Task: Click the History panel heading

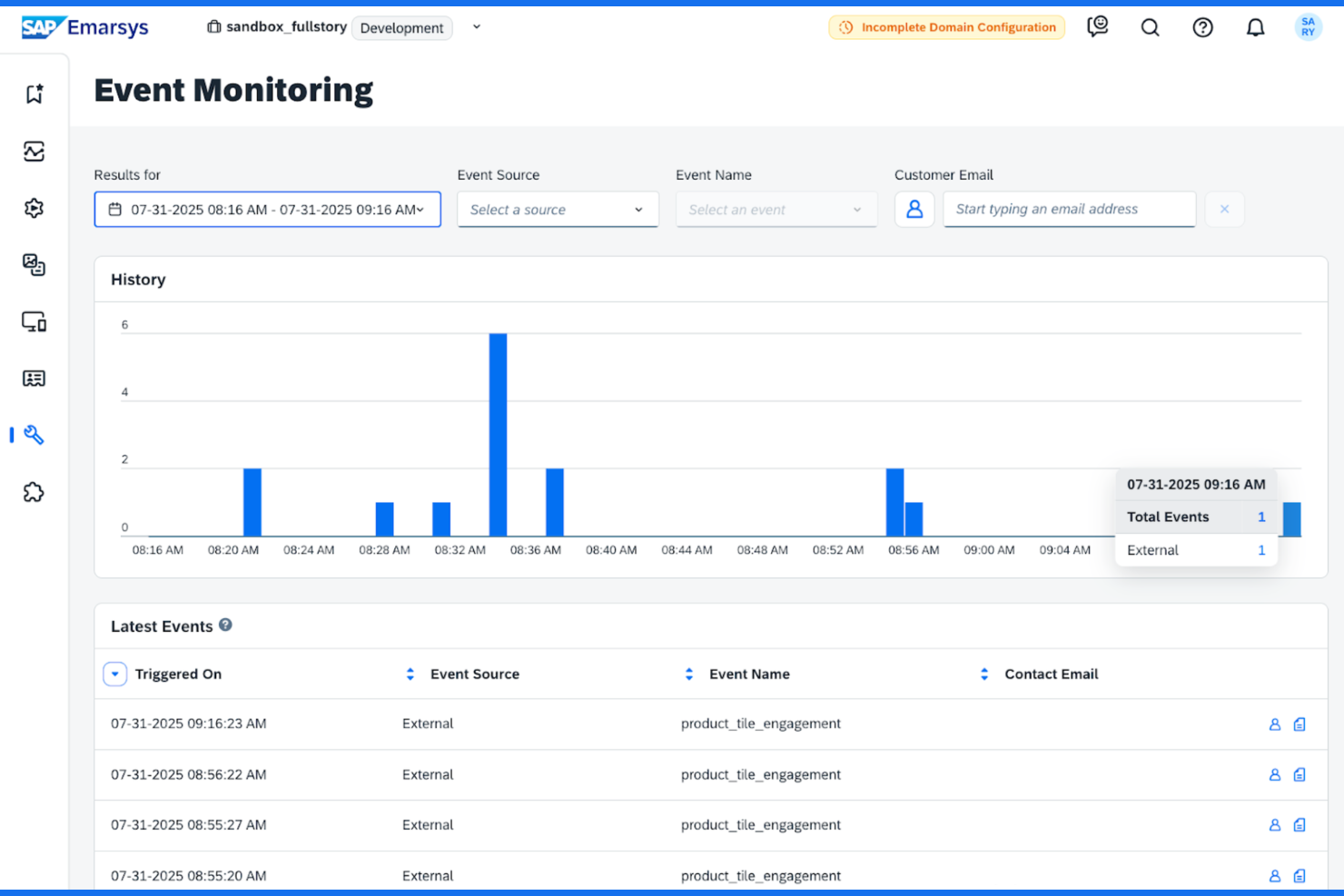Action: (138, 280)
